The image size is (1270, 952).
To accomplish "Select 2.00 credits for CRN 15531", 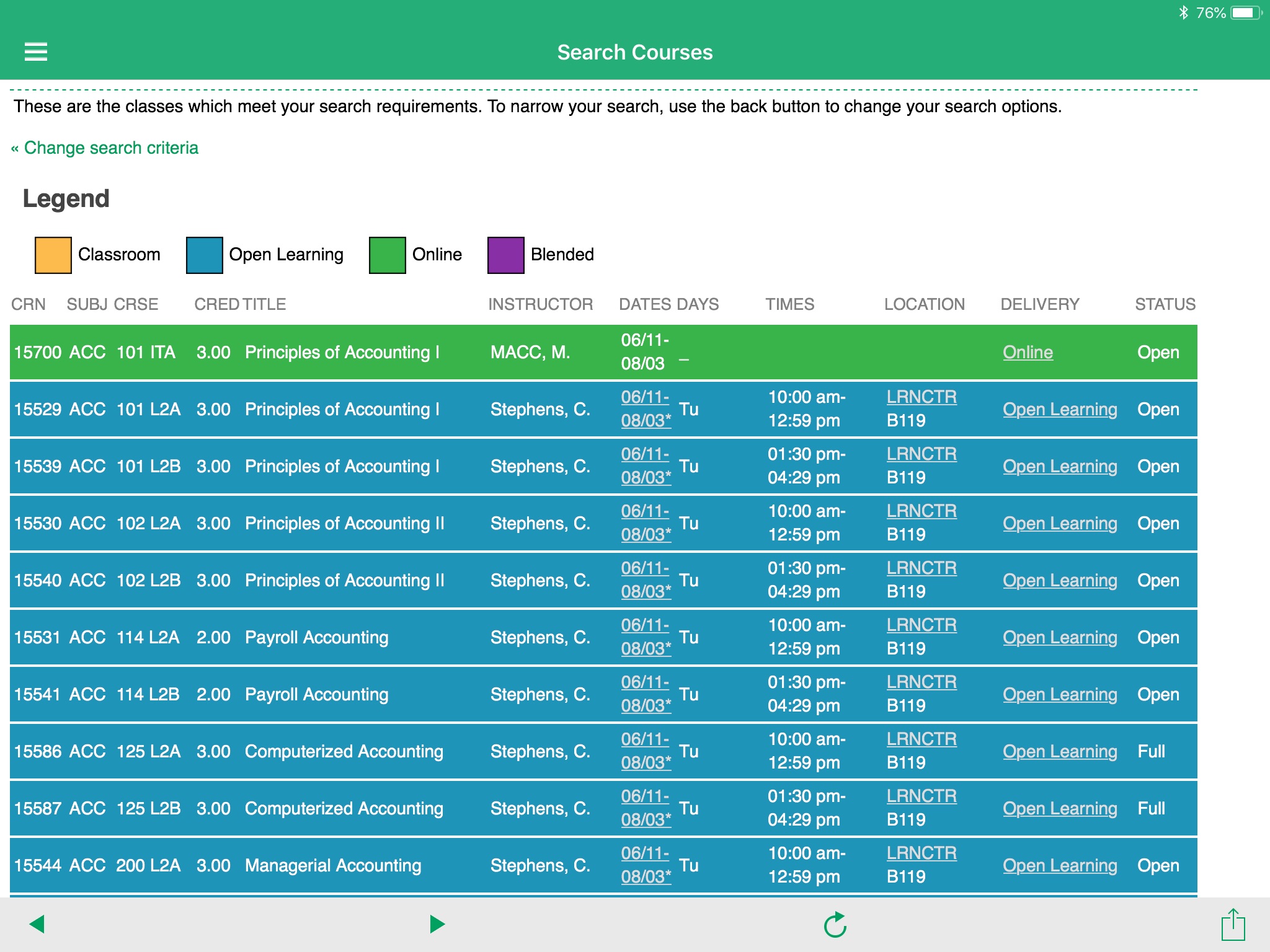I will 213,637.
